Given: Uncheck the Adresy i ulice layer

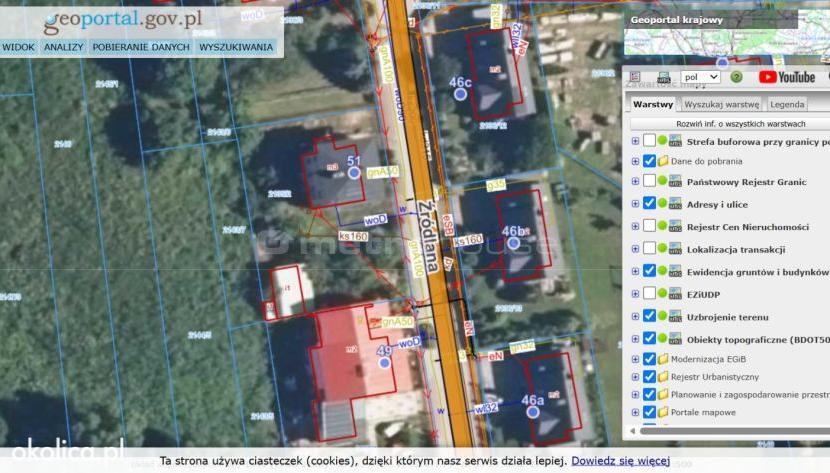Looking at the screenshot, I should point(649,204).
